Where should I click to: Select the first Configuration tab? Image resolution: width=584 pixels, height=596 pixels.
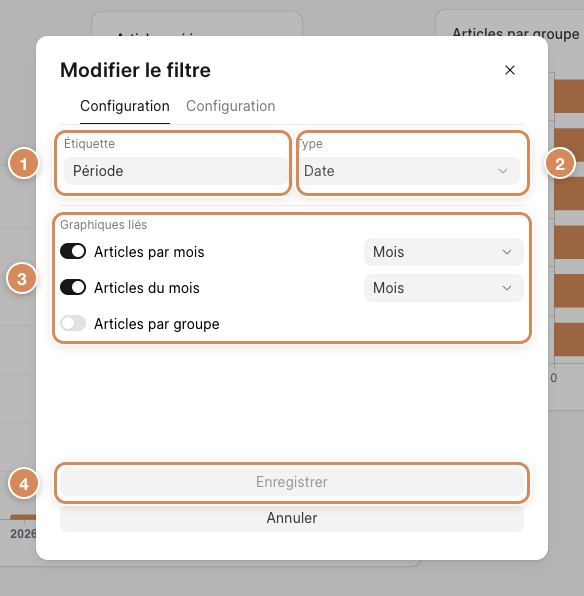125,106
